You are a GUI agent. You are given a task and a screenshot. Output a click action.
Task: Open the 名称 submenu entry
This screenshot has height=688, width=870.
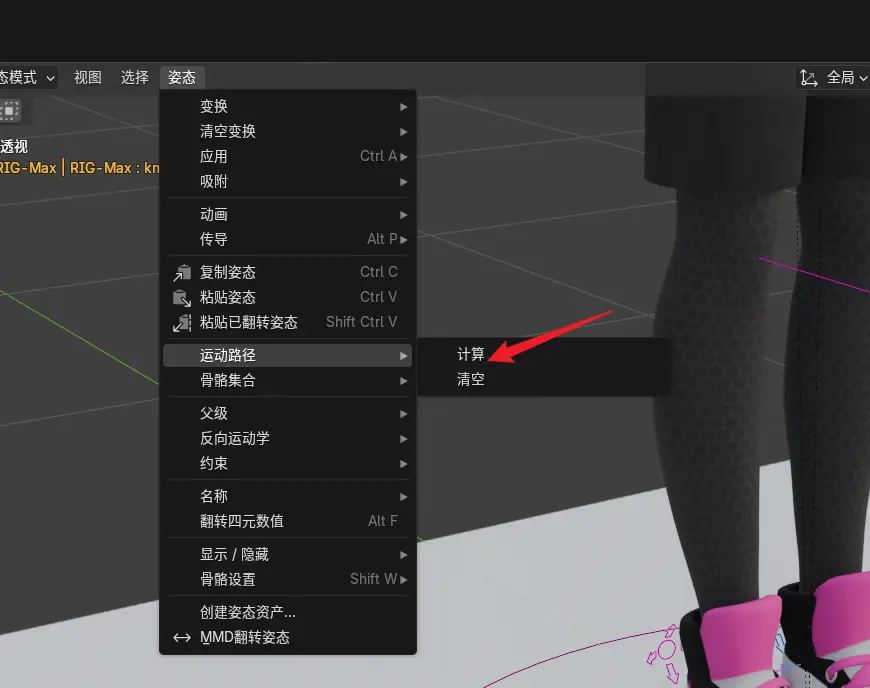[287, 497]
